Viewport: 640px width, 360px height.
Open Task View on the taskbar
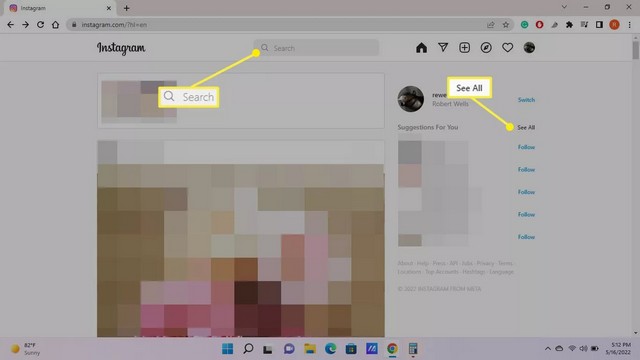coord(268,349)
